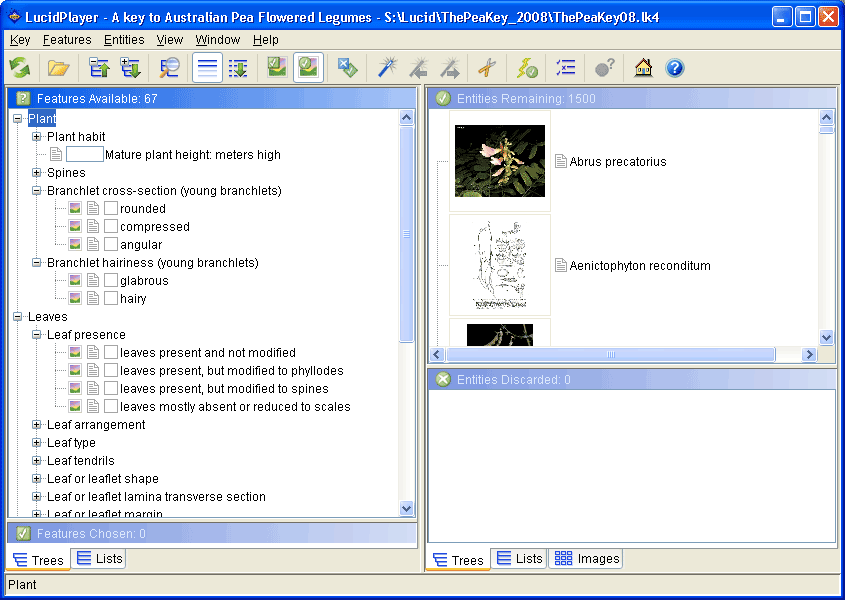Click the entities panel horizontal scrollbar
This screenshot has height=600, width=845.
pyautogui.click(x=610, y=355)
